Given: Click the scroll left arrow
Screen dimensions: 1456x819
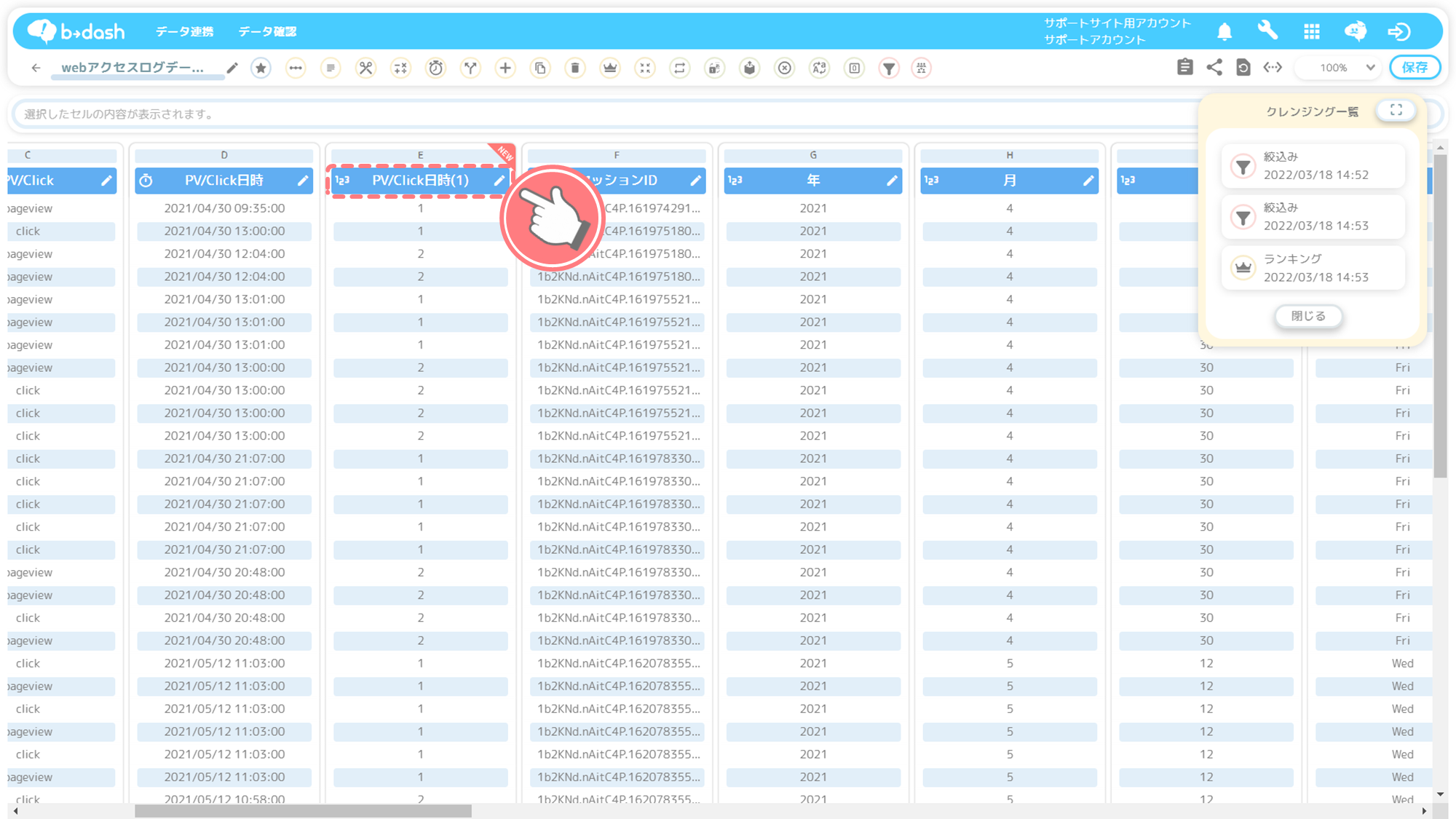Looking at the screenshot, I should (15, 810).
